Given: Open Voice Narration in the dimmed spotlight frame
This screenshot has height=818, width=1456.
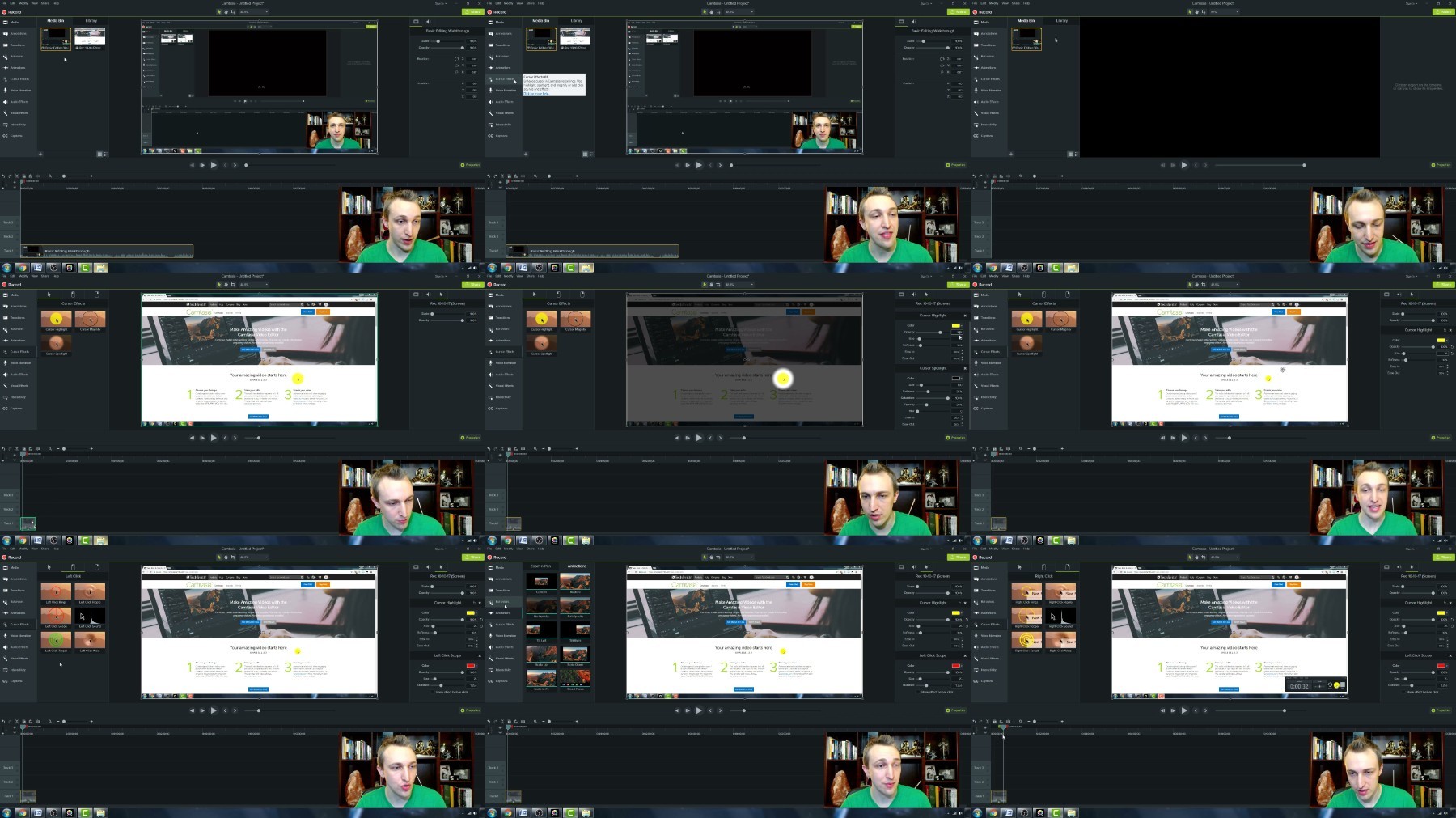Looking at the screenshot, I should [504, 363].
